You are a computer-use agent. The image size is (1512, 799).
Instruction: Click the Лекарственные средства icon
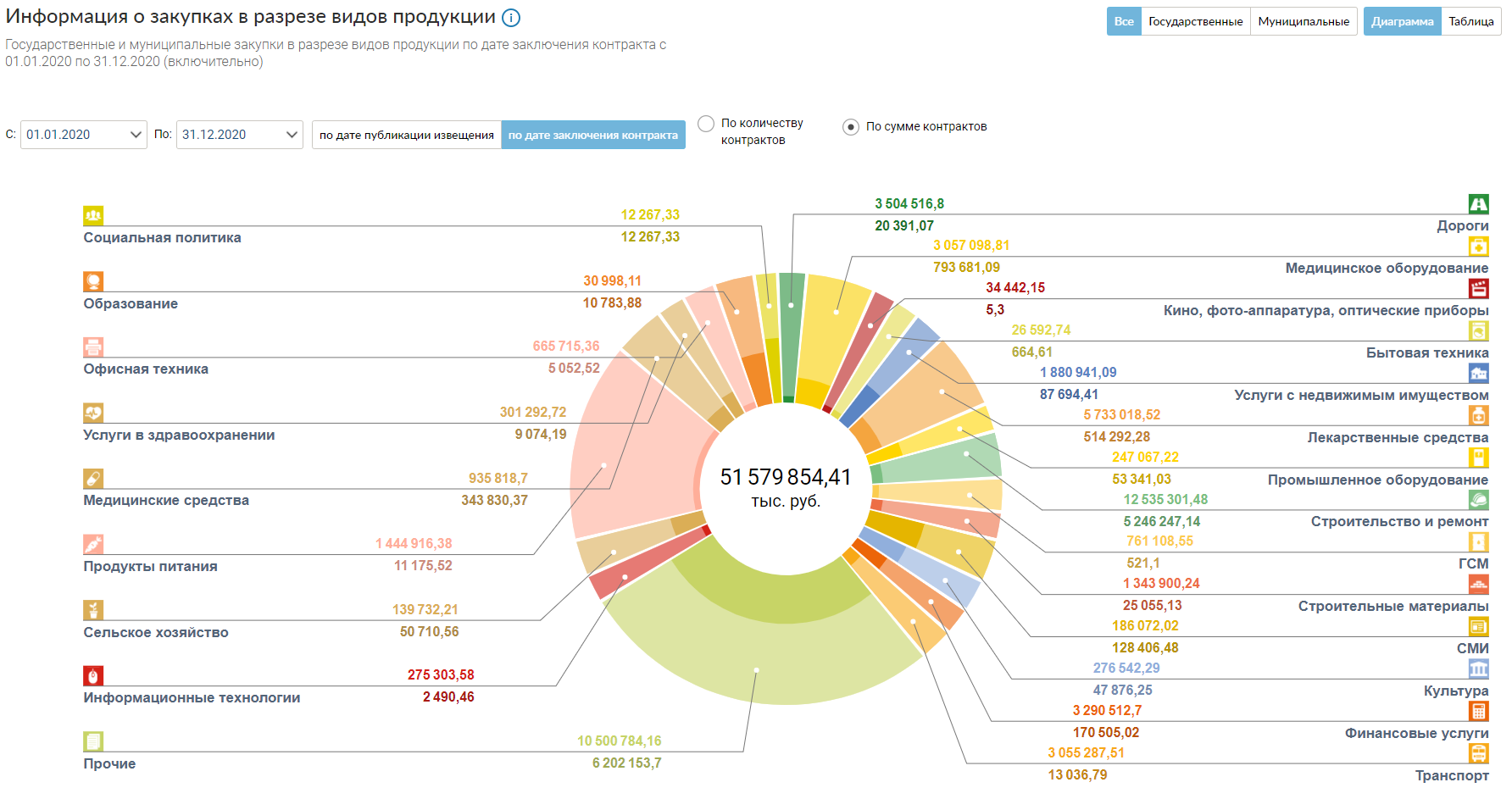(x=1478, y=415)
